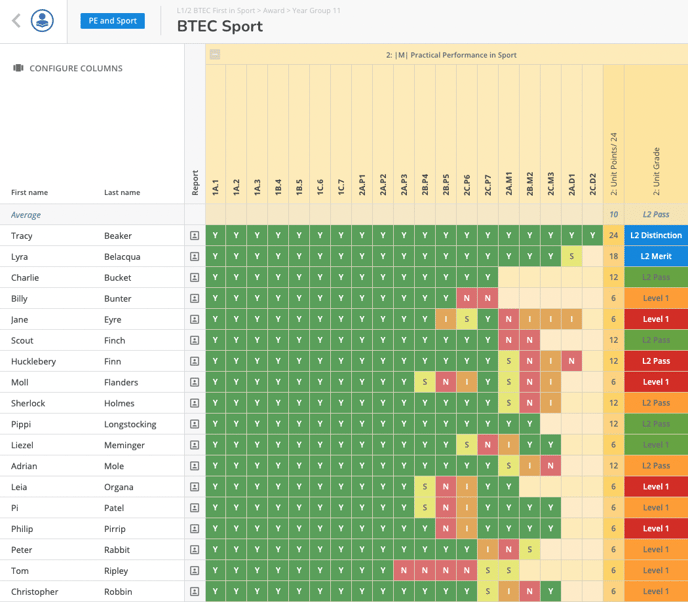
Task: Click the Configure Columns icon
Action: (x=18, y=68)
